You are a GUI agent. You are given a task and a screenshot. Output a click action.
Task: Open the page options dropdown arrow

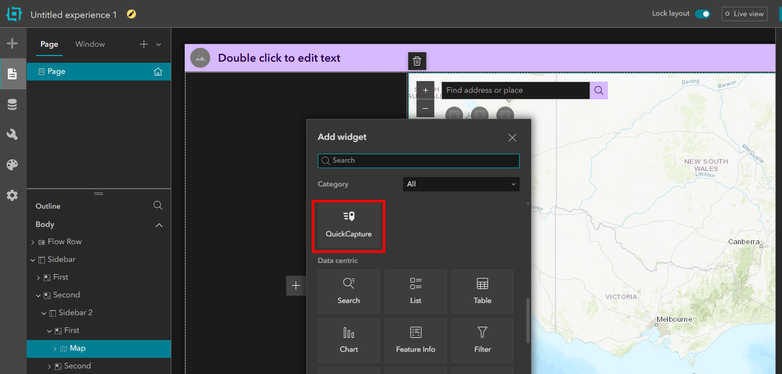(x=159, y=44)
